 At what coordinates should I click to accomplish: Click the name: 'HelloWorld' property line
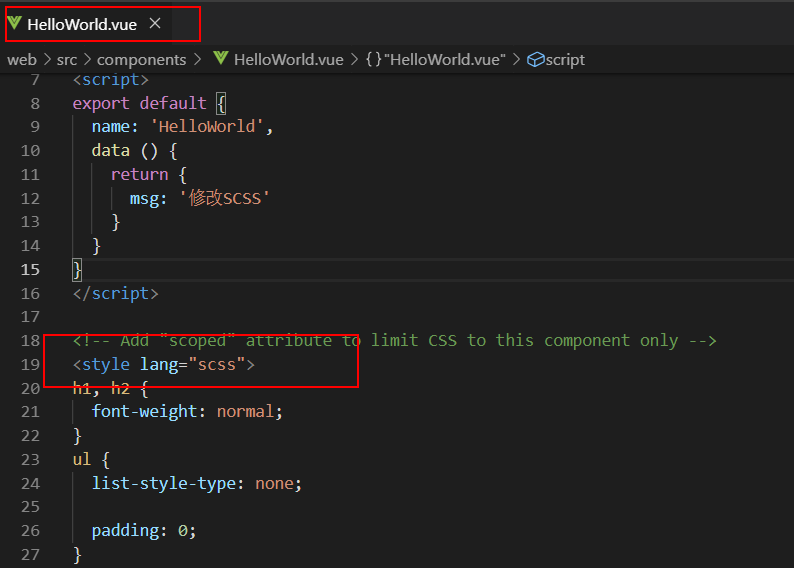(182, 127)
